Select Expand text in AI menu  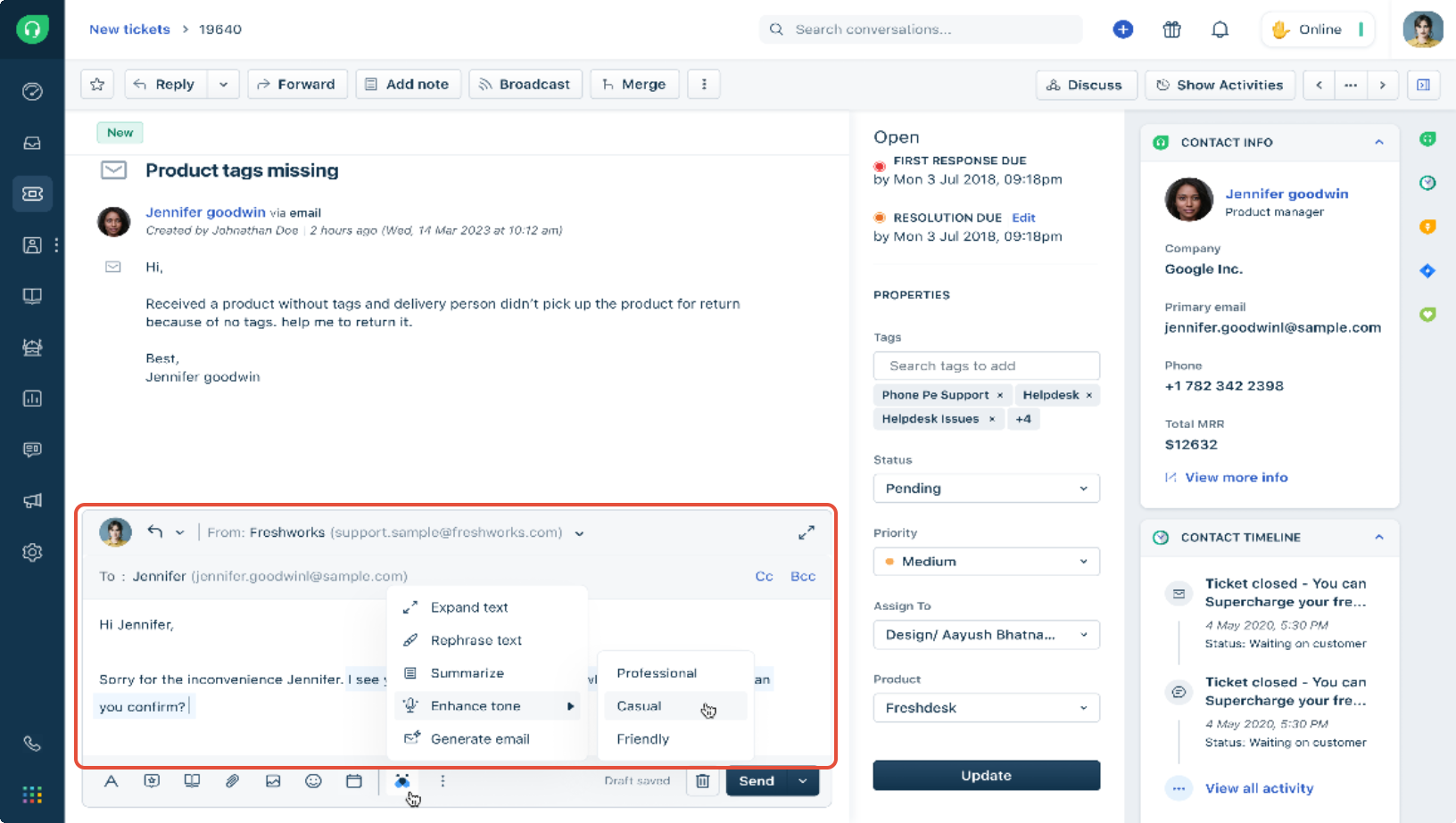(x=488, y=607)
